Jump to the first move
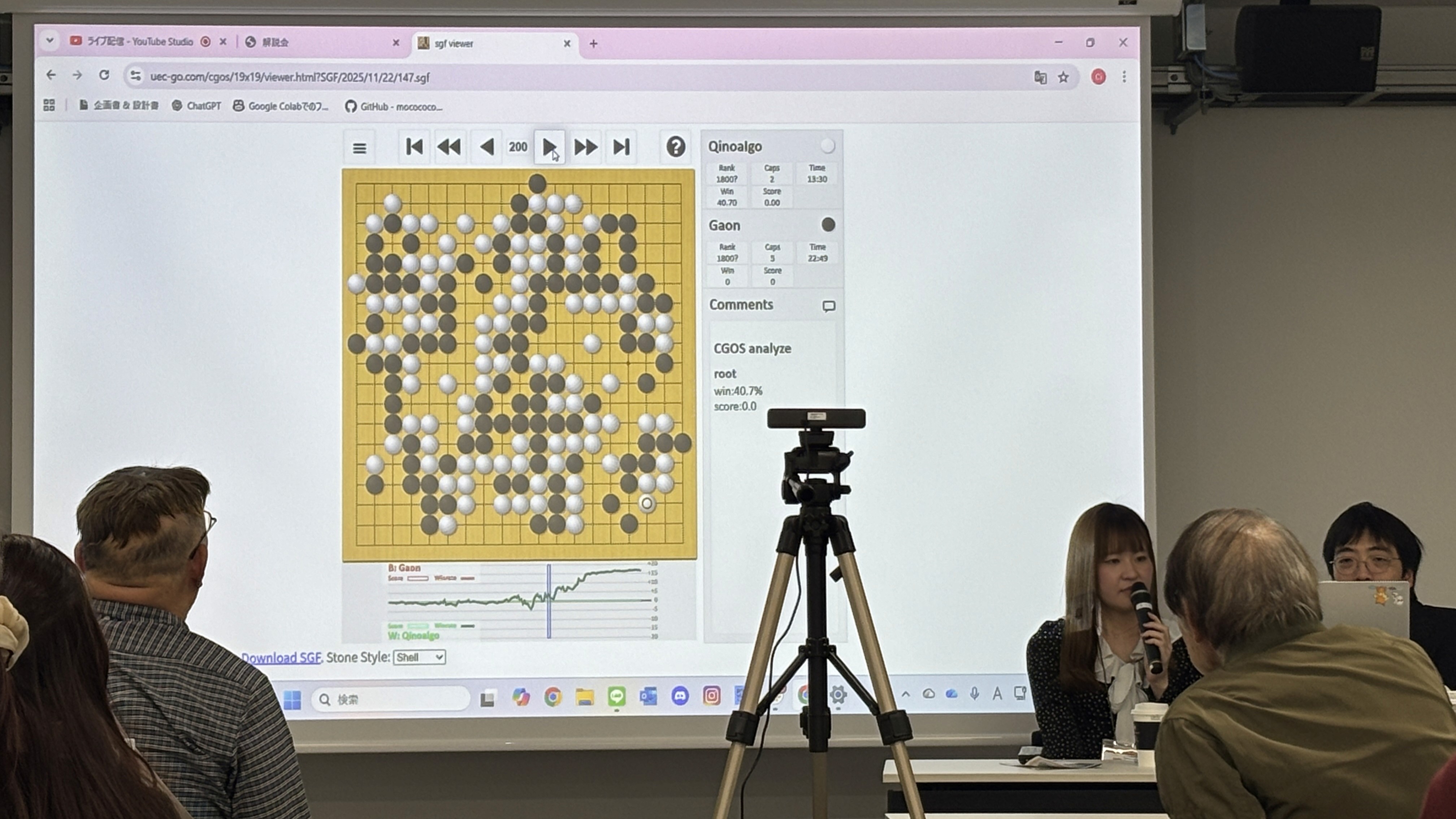 pos(414,148)
